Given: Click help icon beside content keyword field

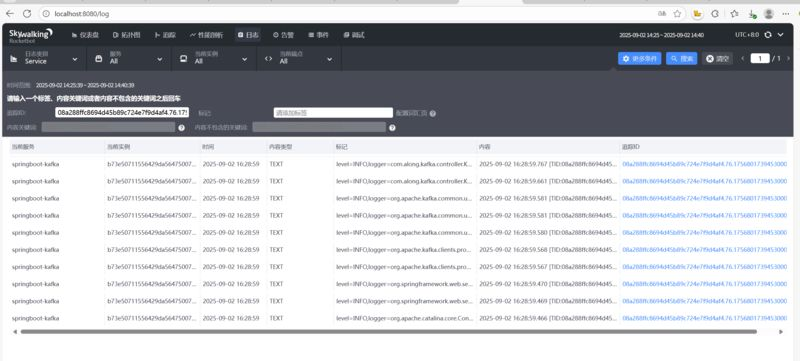Looking at the screenshot, I should click(x=182, y=127).
